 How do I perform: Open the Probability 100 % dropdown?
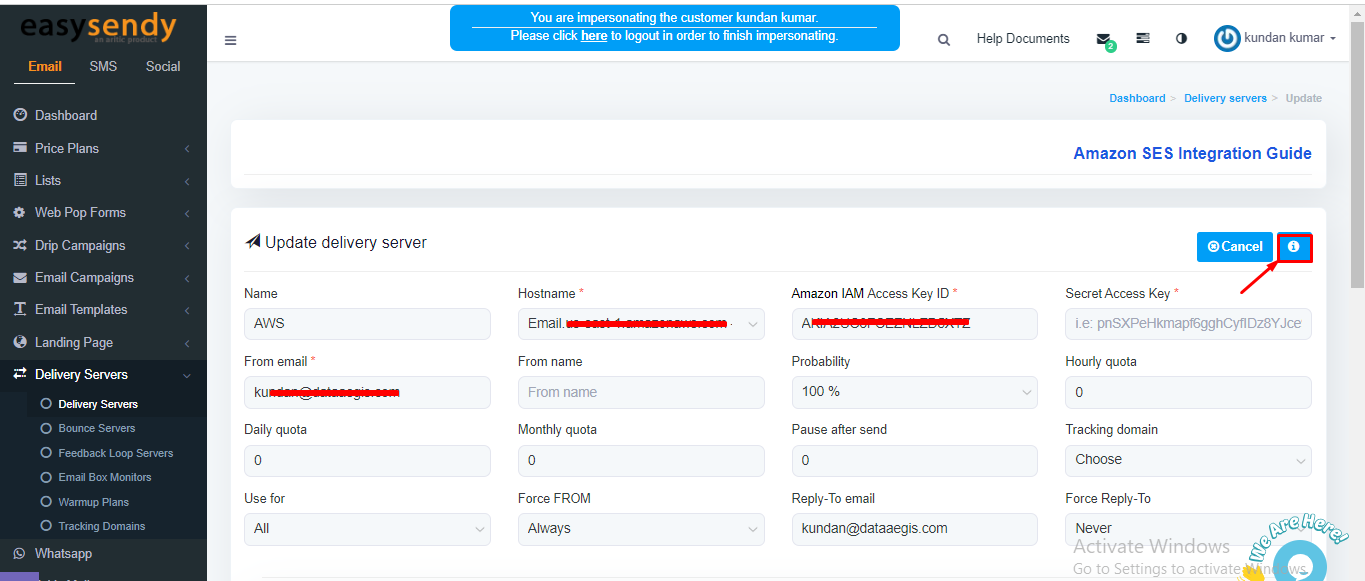915,392
